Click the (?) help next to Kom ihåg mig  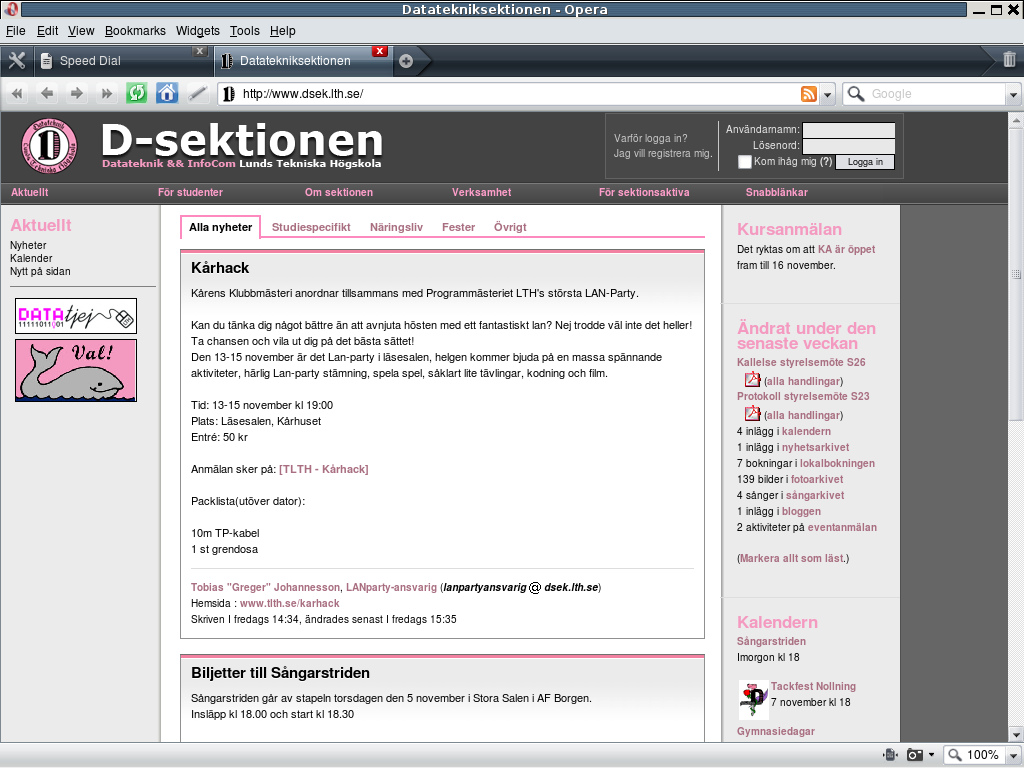[x=826, y=162]
